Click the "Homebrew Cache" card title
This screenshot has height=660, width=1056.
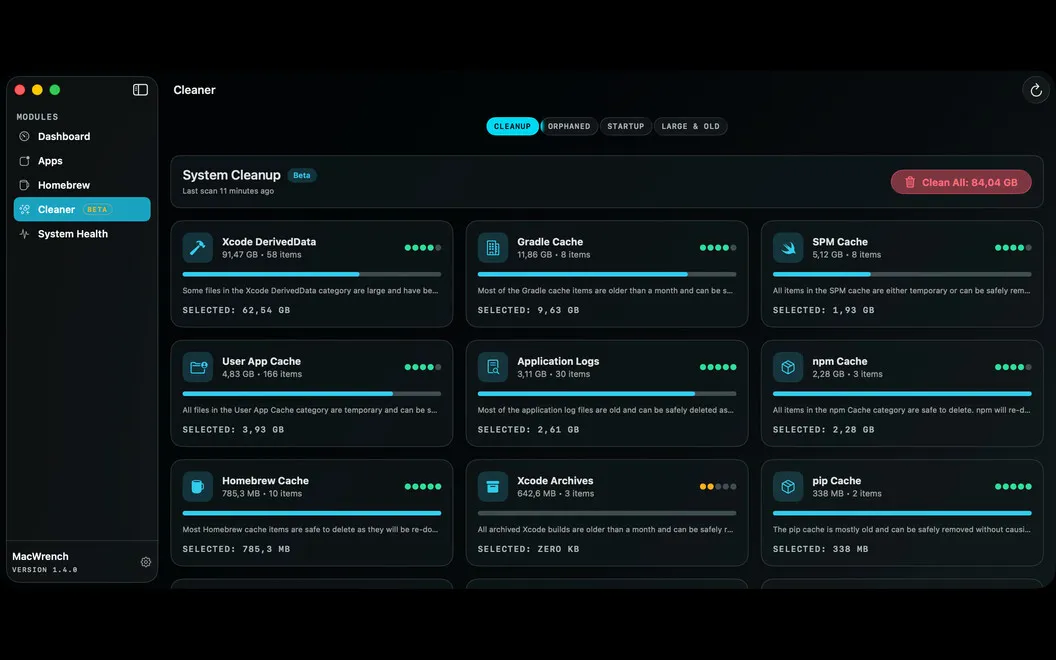coord(265,481)
